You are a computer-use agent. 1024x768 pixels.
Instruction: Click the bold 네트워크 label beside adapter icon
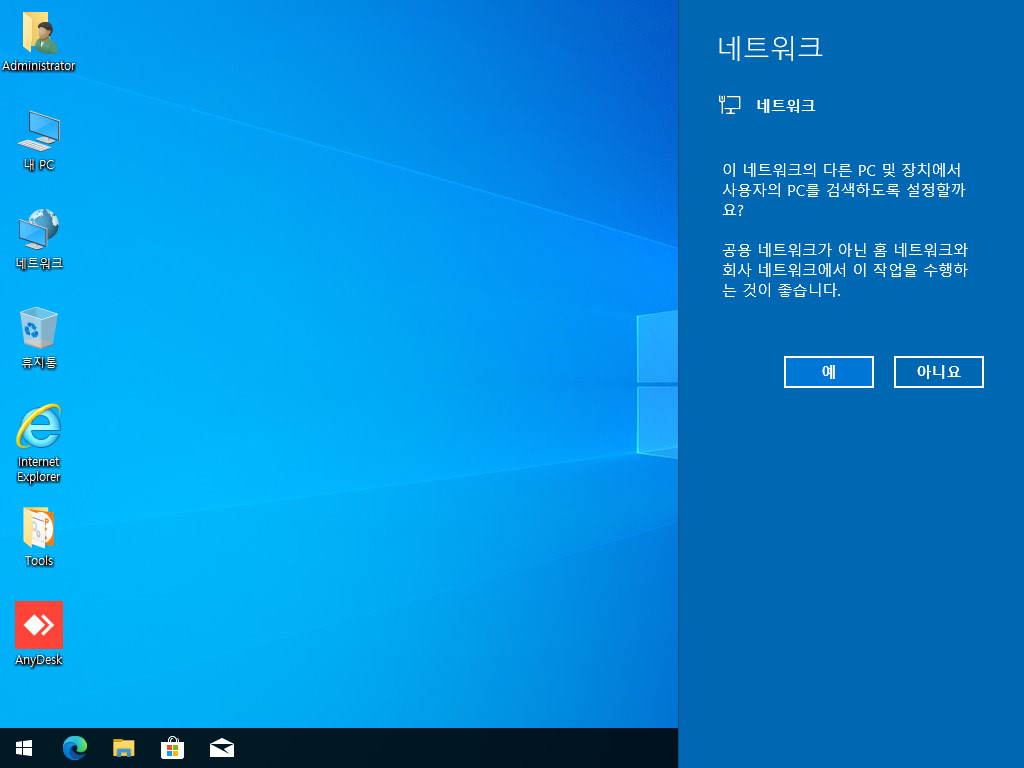click(x=786, y=105)
